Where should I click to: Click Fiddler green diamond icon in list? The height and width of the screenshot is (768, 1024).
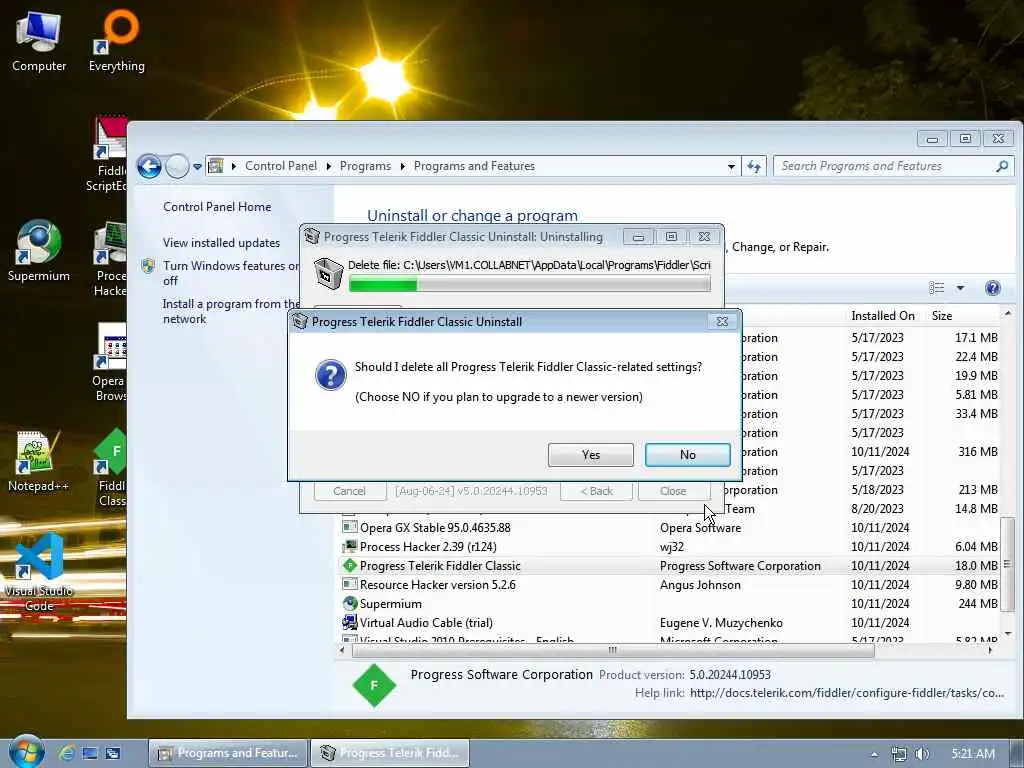(350, 566)
